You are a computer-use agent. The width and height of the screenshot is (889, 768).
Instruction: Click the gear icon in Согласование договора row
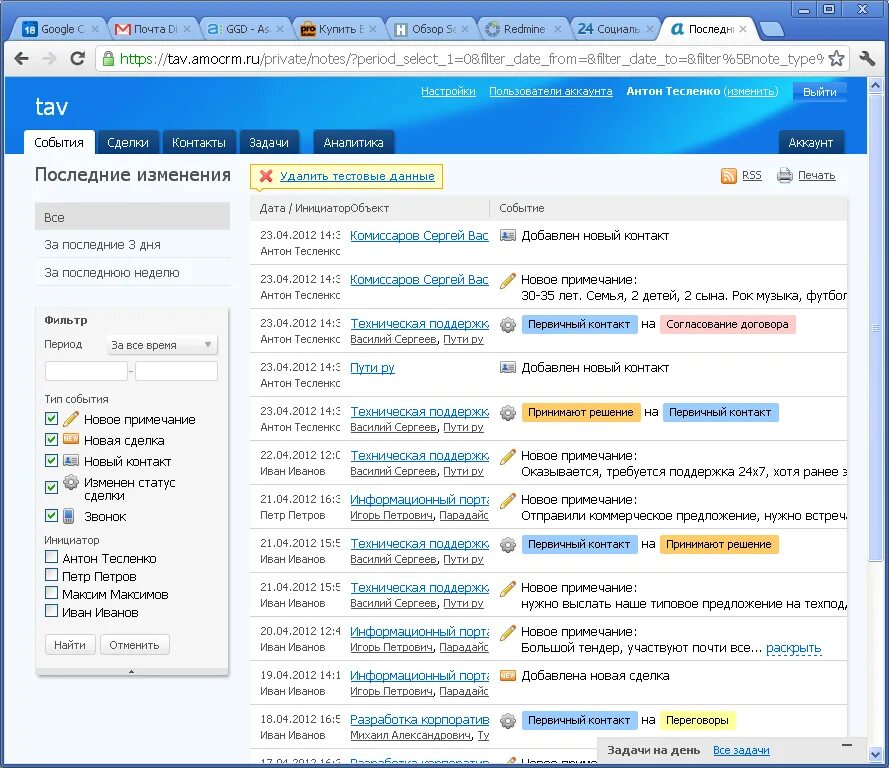507,325
